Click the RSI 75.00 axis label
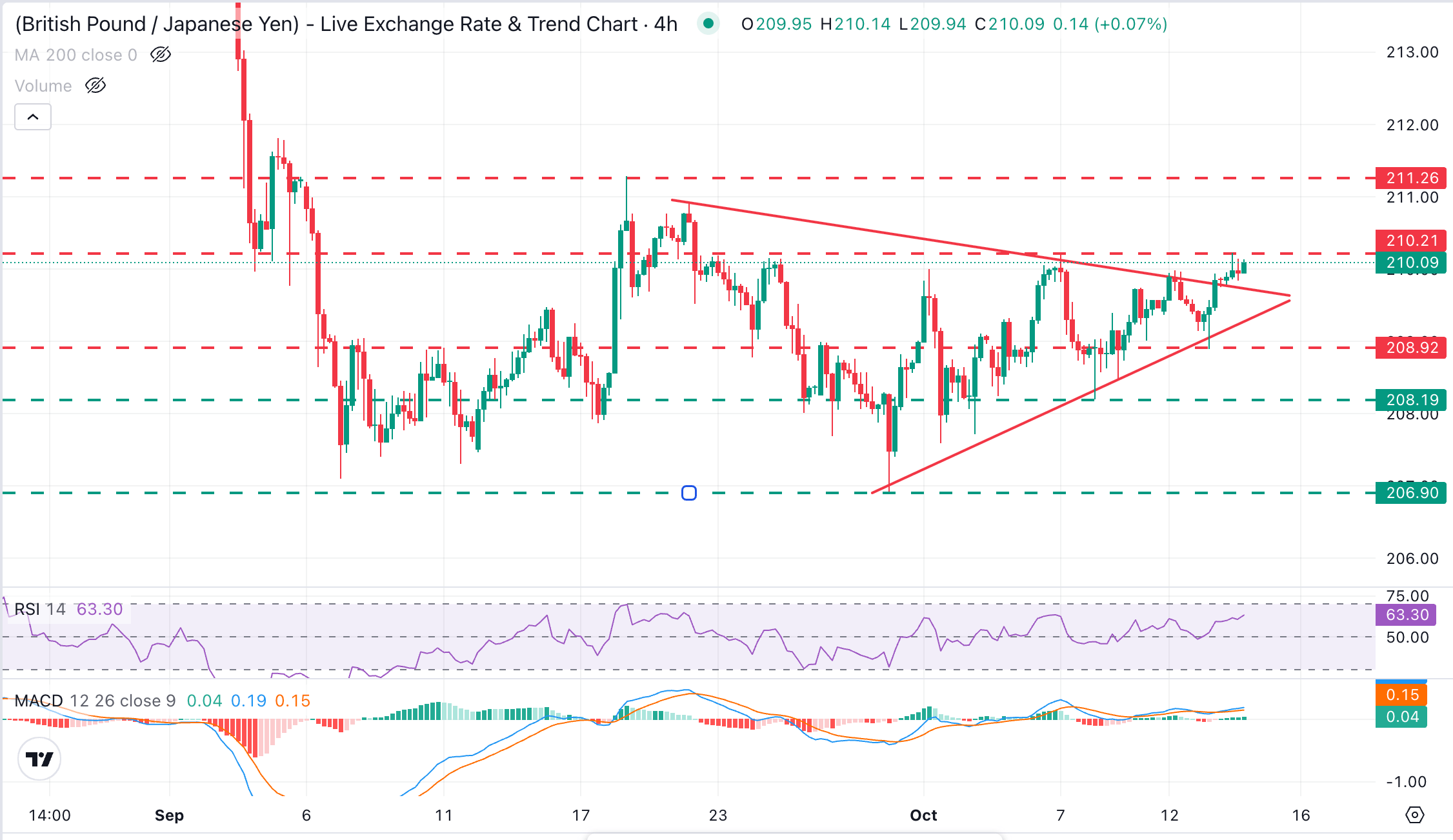This screenshot has height=840, width=1453. point(1407,596)
